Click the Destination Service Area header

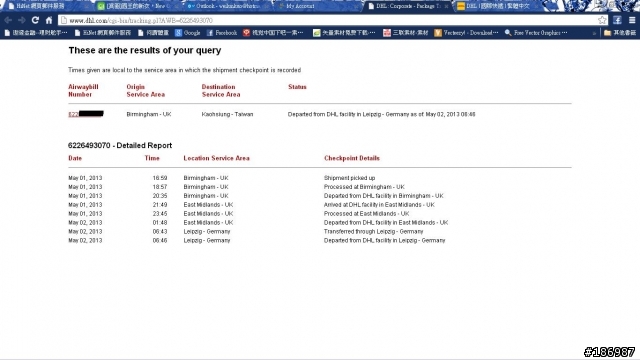point(221,91)
